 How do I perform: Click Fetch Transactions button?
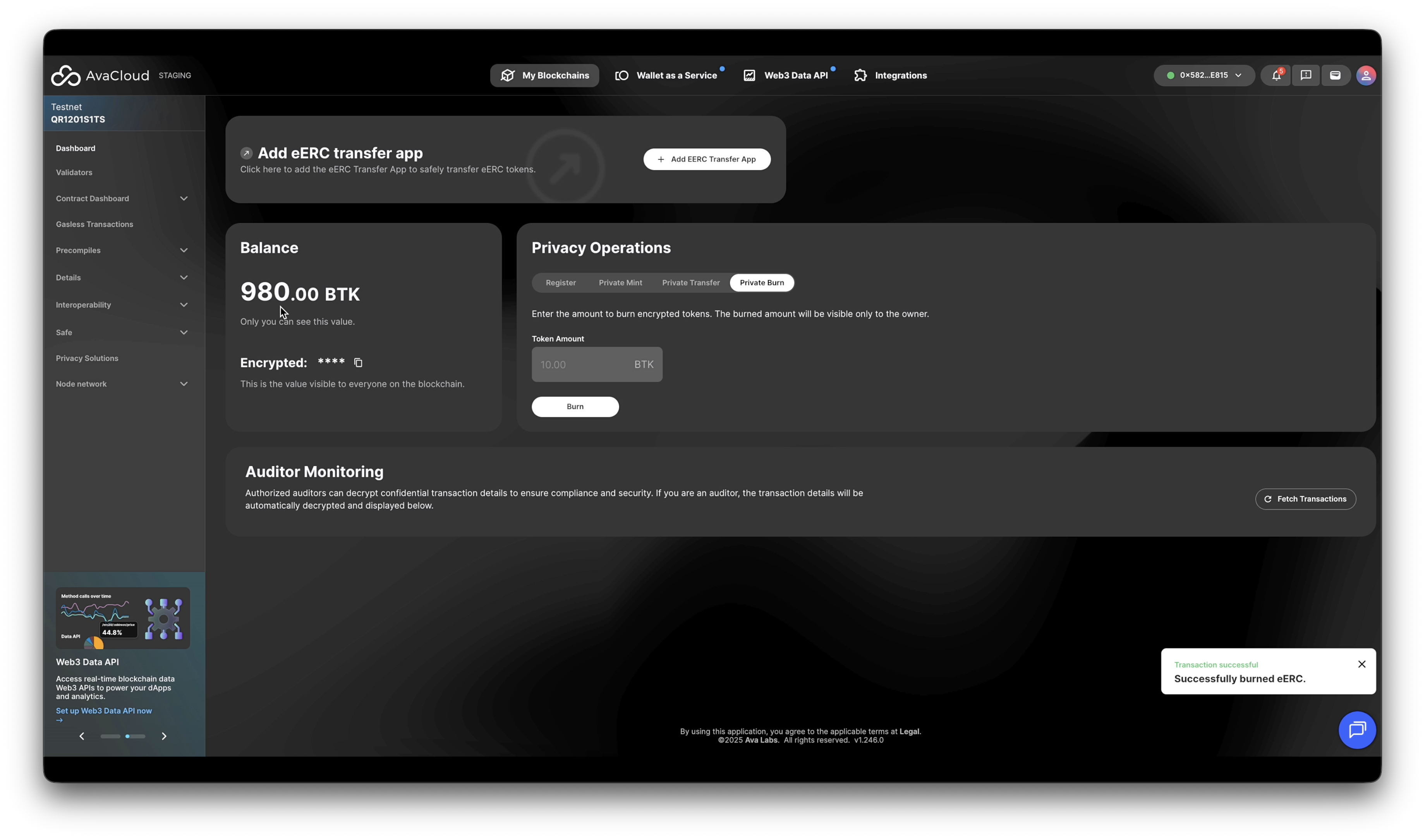point(1305,499)
